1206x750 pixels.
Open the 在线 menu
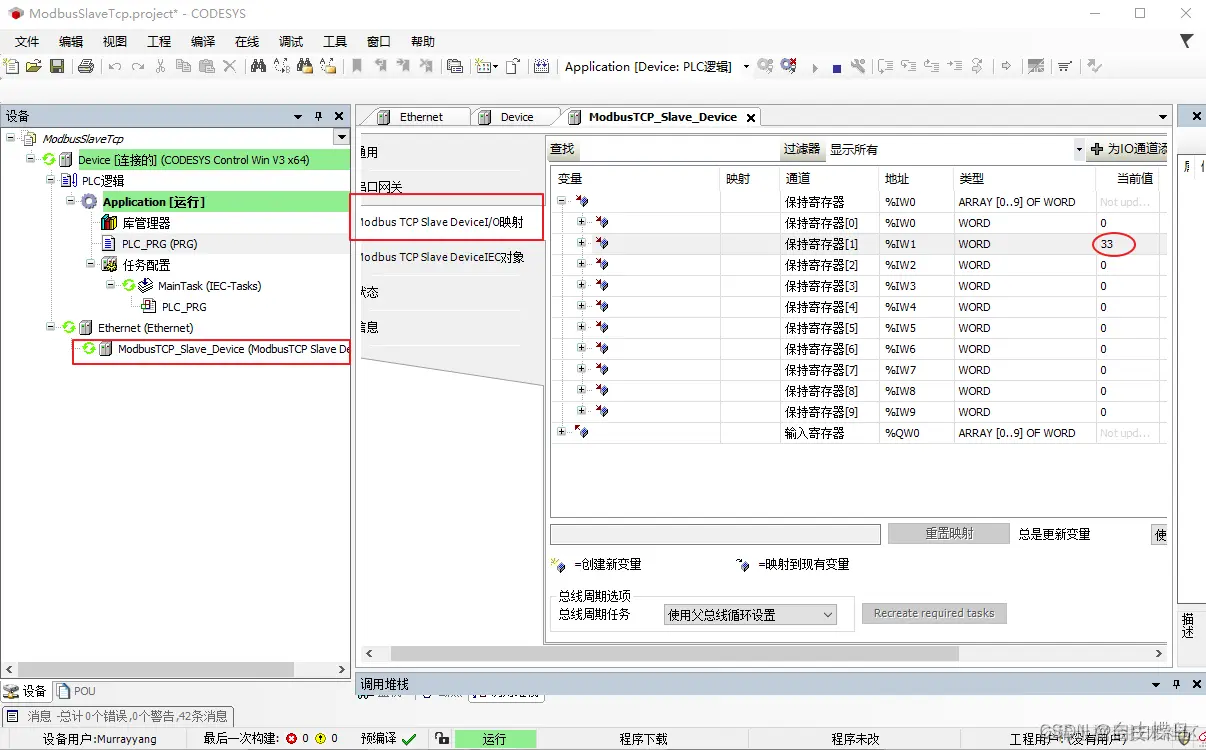tap(247, 41)
